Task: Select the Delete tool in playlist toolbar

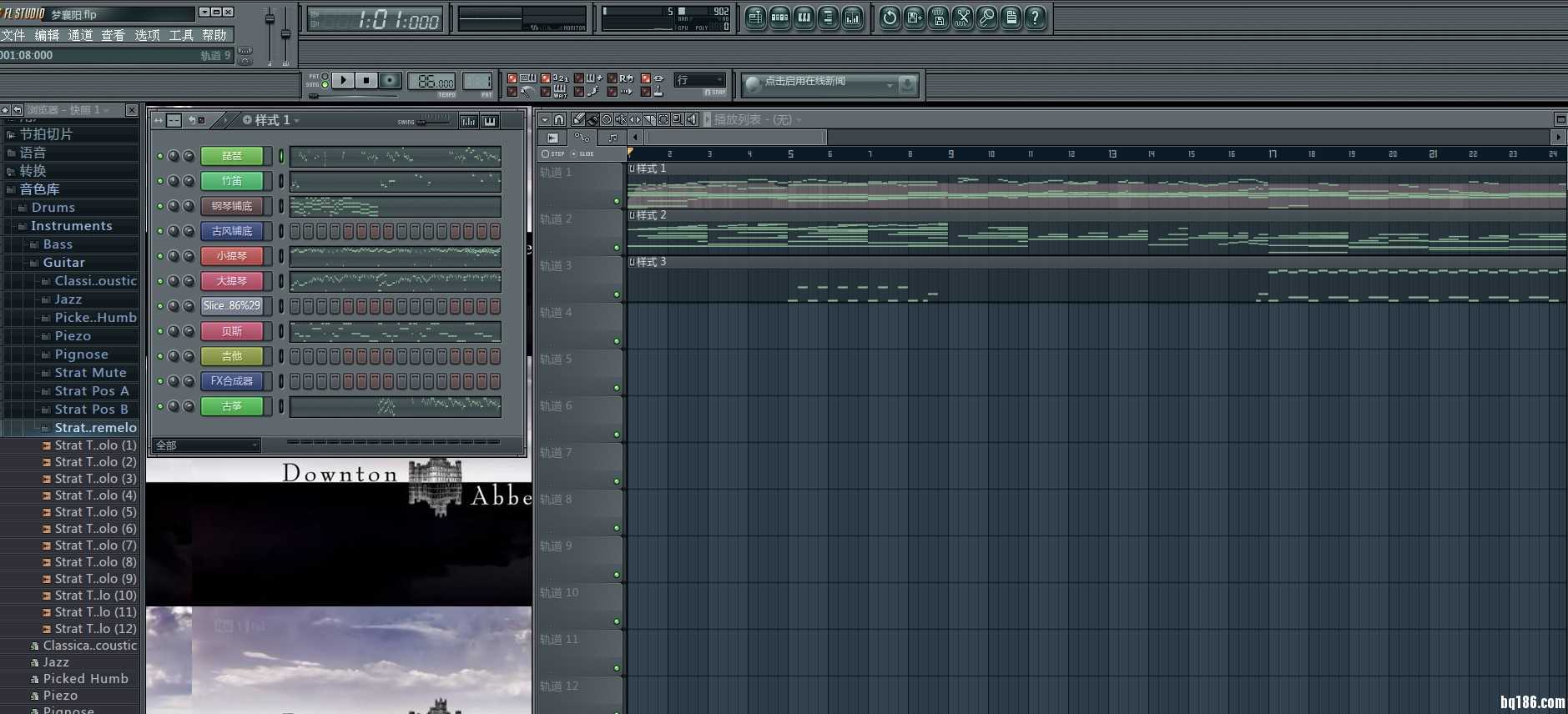Action: pyautogui.click(x=607, y=119)
